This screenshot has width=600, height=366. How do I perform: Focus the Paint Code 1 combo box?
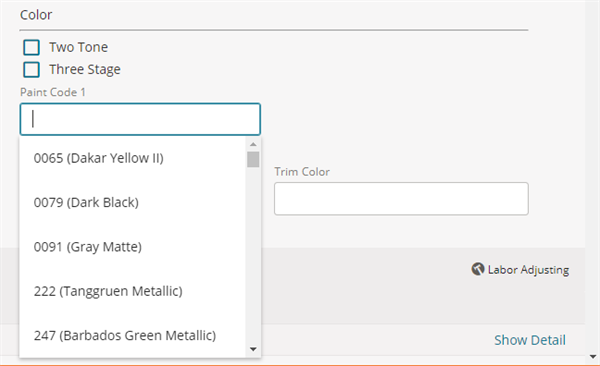(140, 119)
